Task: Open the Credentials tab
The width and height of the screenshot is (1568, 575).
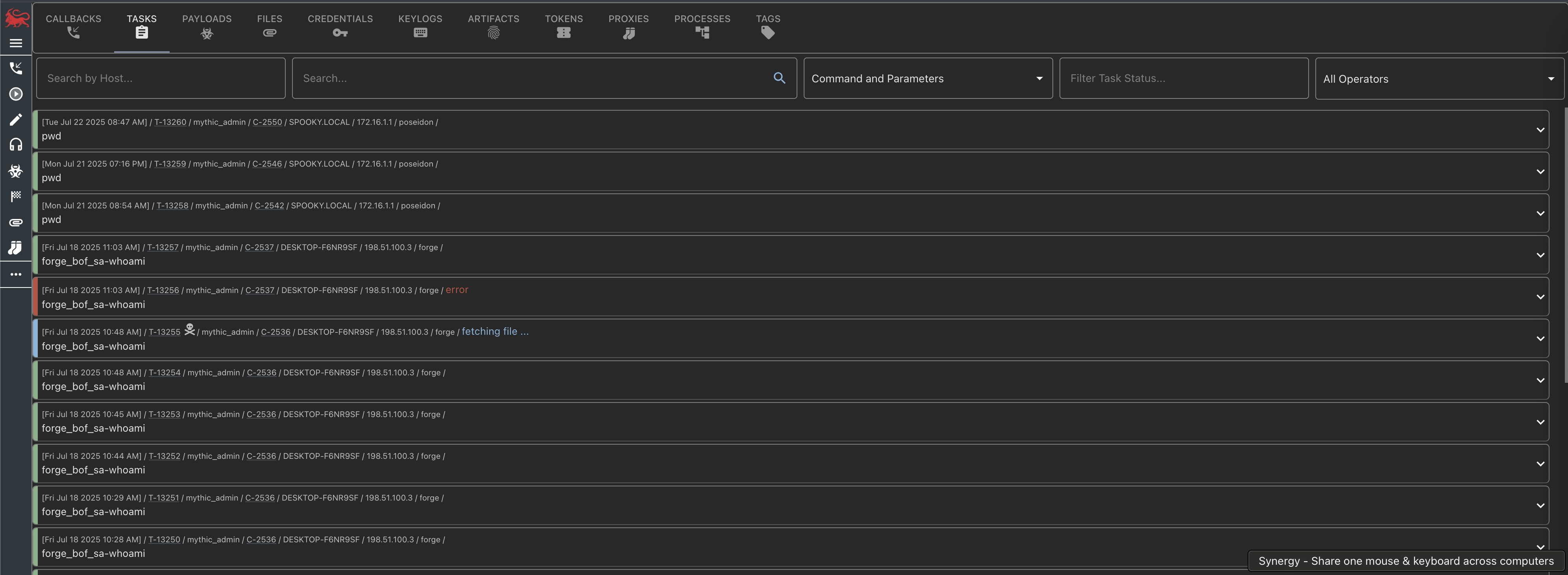Action: tap(340, 26)
